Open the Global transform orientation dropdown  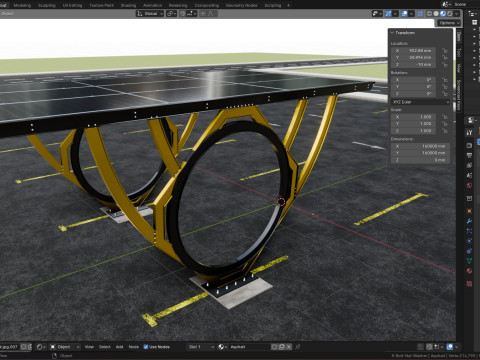click(x=150, y=13)
